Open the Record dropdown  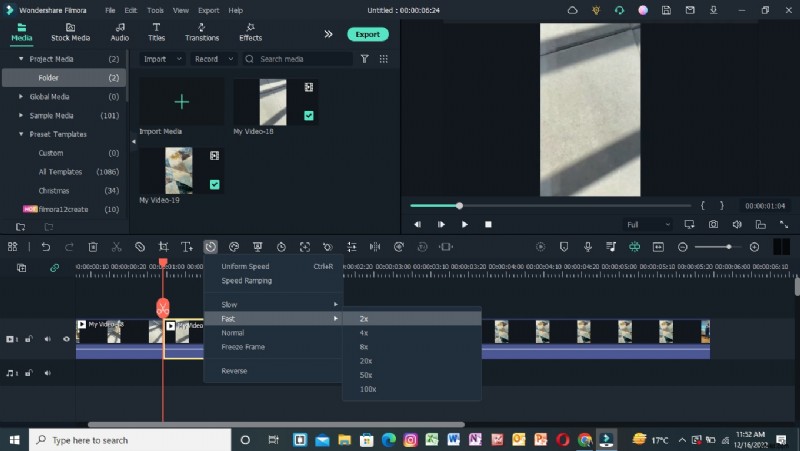(214, 59)
